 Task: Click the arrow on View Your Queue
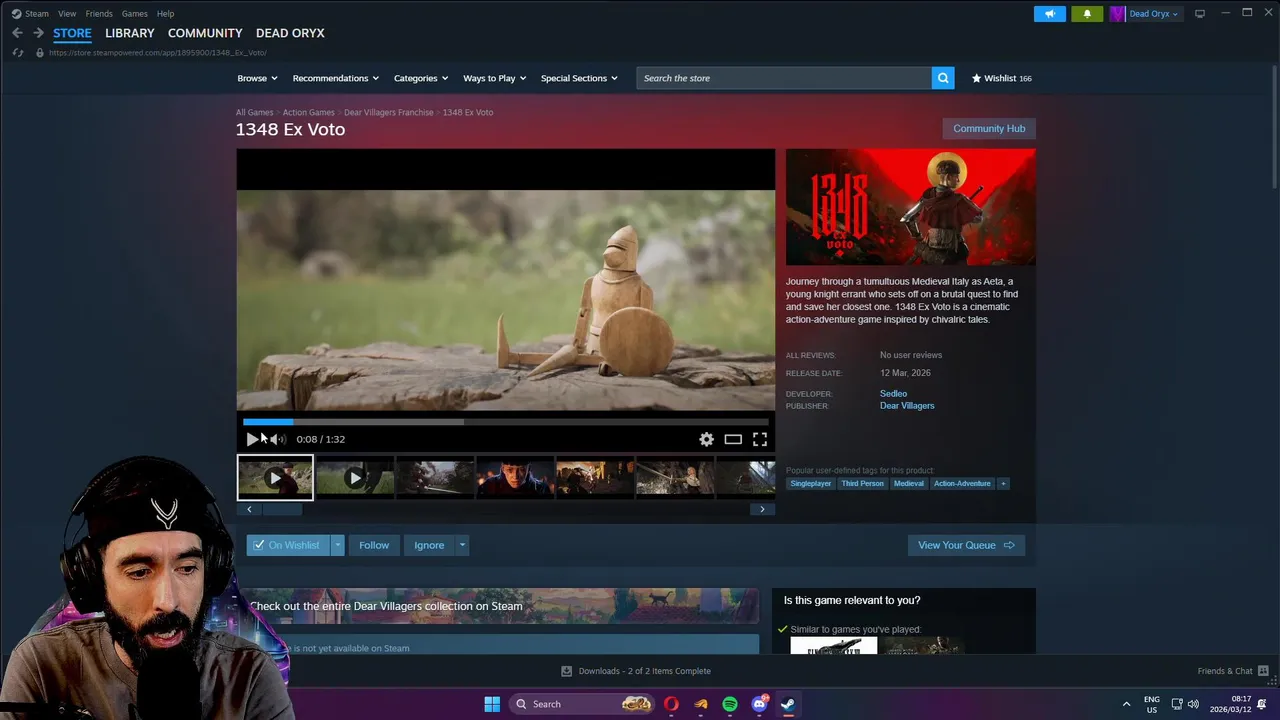coord(1008,545)
